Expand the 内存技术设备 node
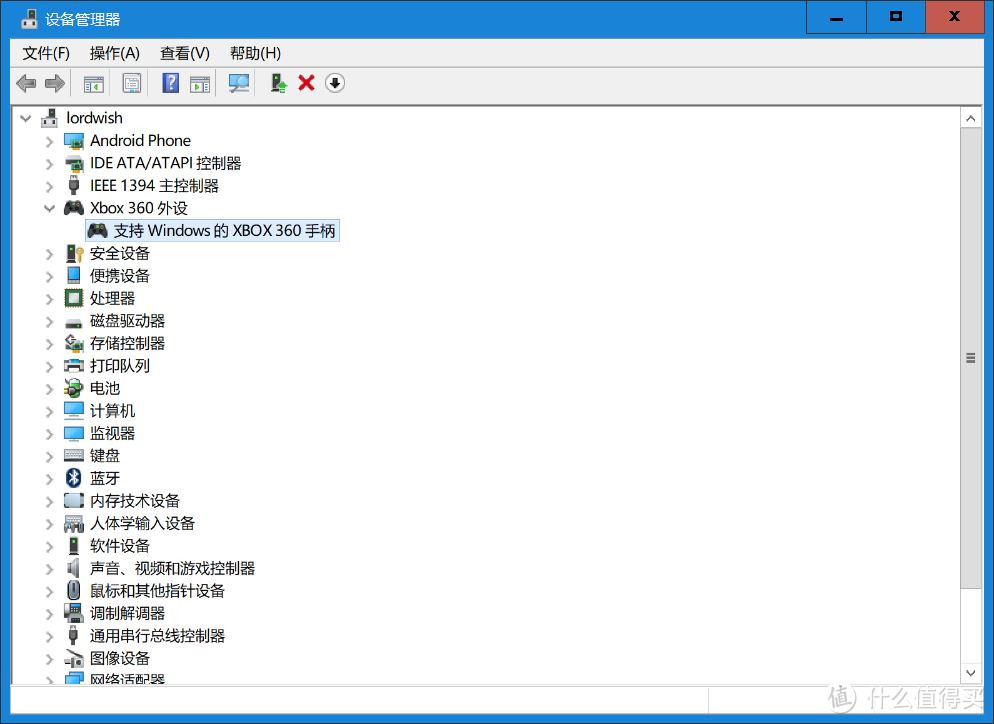The image size is (994, 724). [x=49, y=501]
